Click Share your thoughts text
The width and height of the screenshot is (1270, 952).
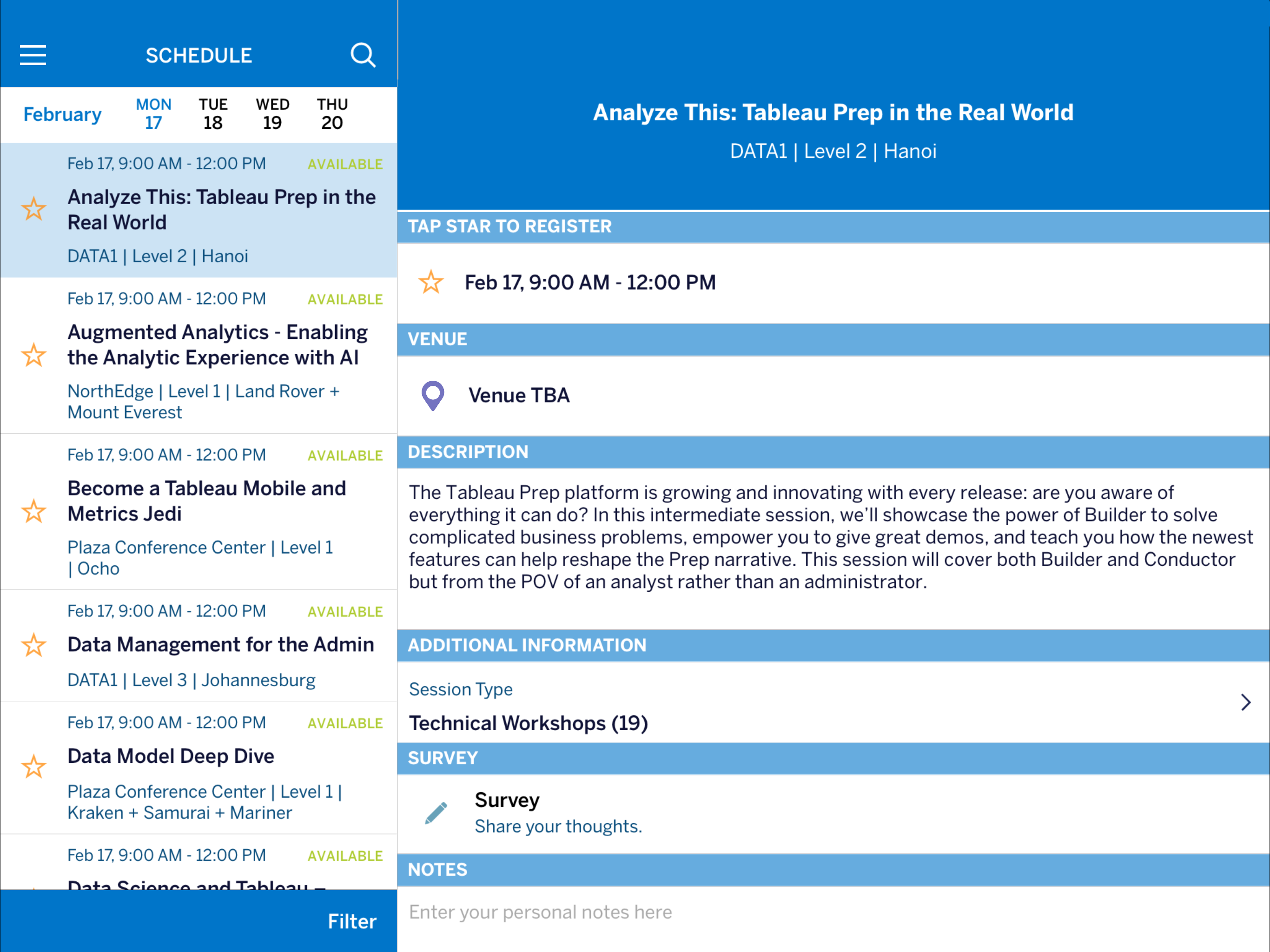[558, 826]
